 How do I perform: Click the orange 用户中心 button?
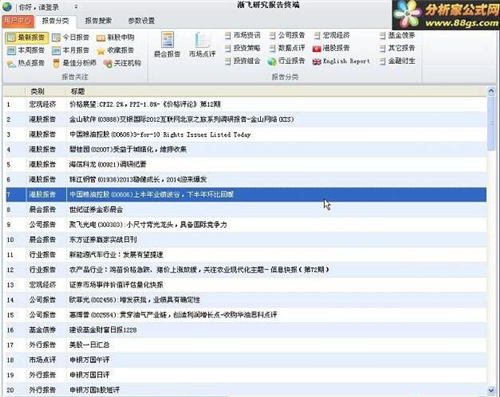pyautogui.click(x=18, y=21)
